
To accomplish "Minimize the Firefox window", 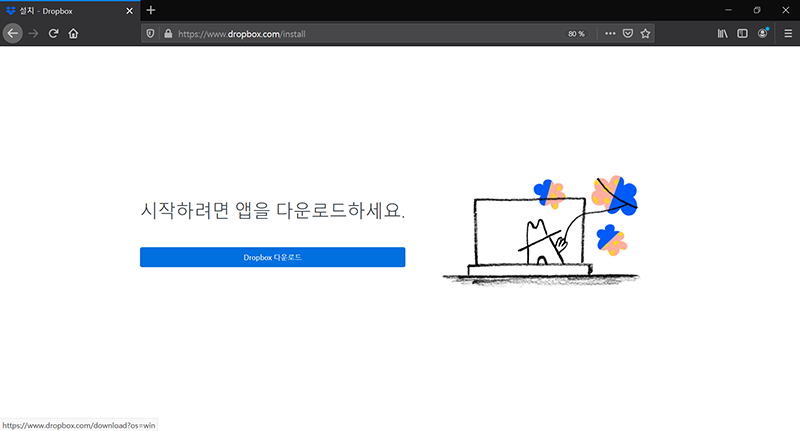I will (729, 10).
